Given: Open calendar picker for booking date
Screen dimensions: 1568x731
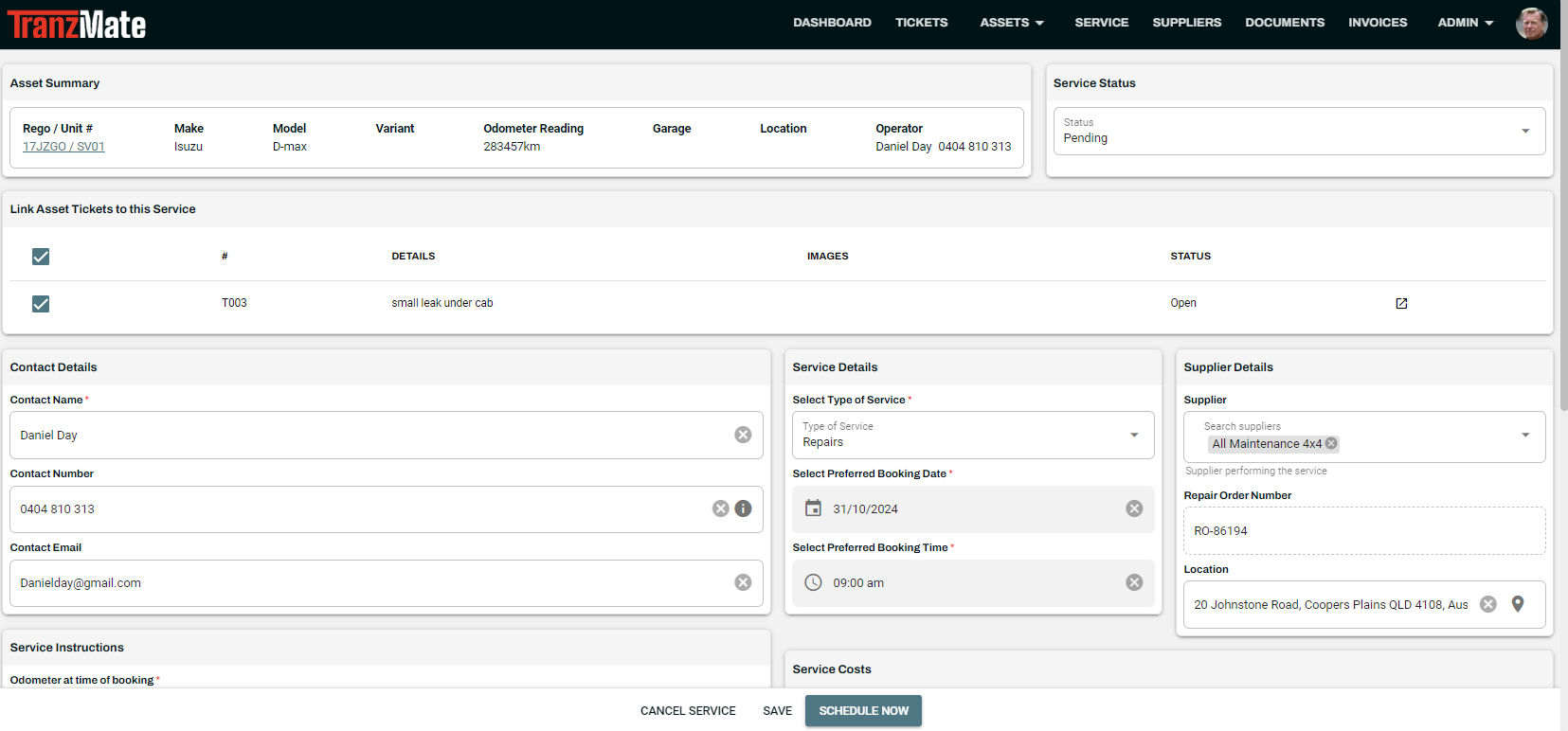Looking at the screenshot, I should 813,508.
